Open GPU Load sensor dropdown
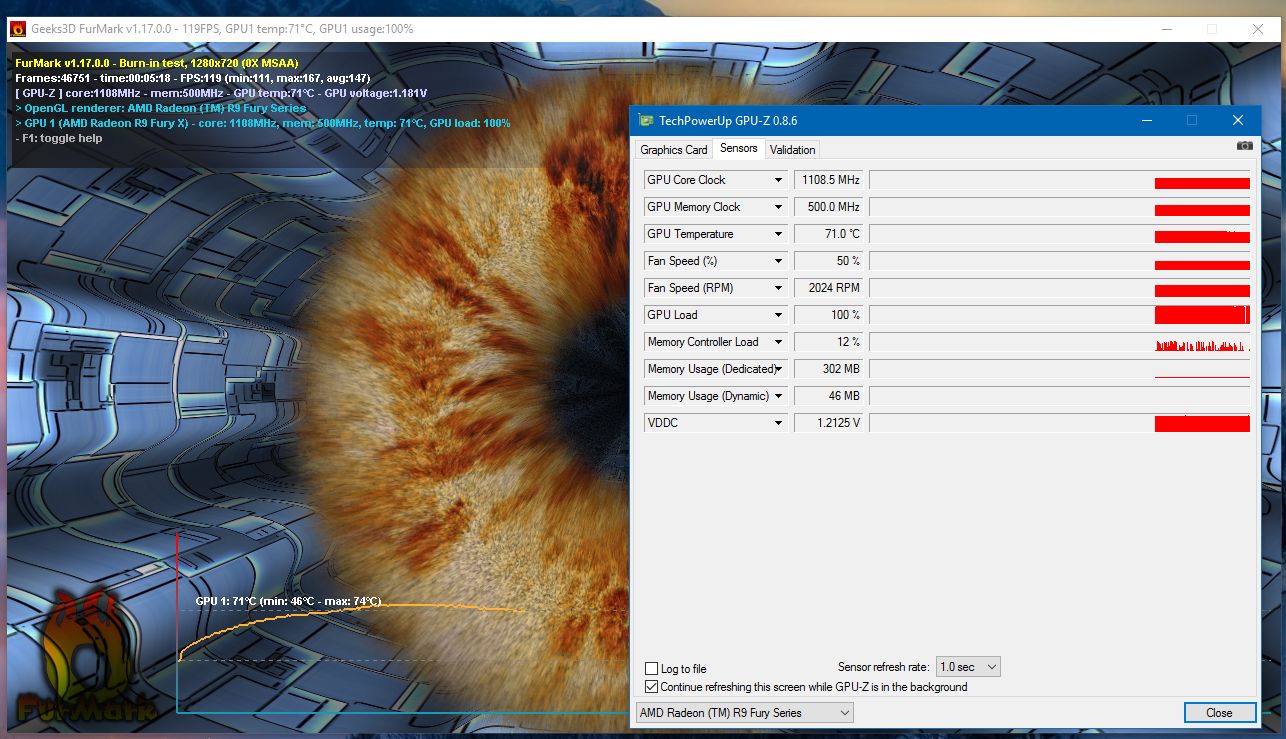Image resolution: width=1286 pixels, height=739 pixels. (x=778, y=315)
